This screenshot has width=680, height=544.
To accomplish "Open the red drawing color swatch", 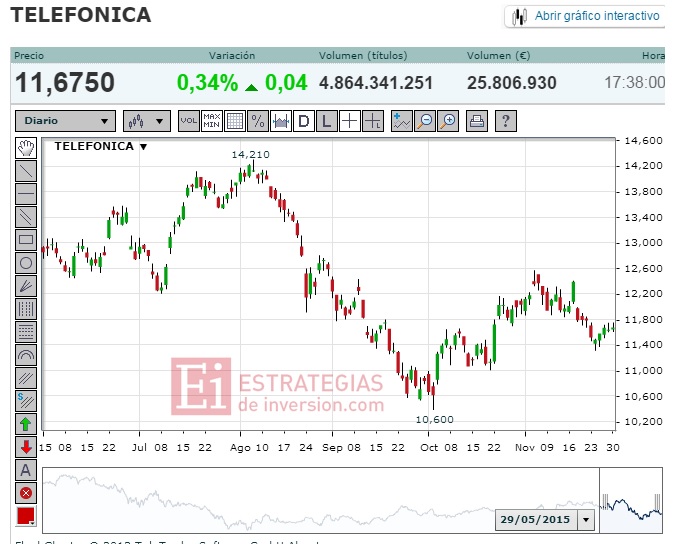I will pyautogui.click(x=26, y=516).
